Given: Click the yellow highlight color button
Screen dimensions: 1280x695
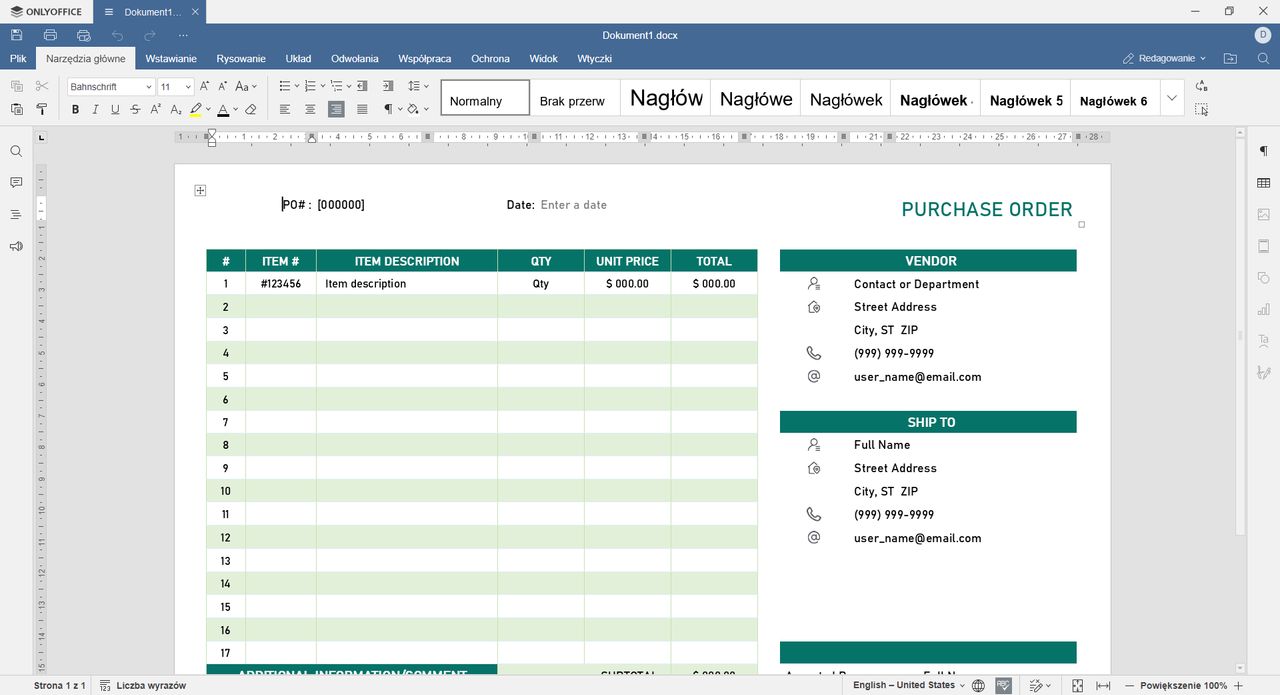Looking at the screenshot, I should (196, 110).
